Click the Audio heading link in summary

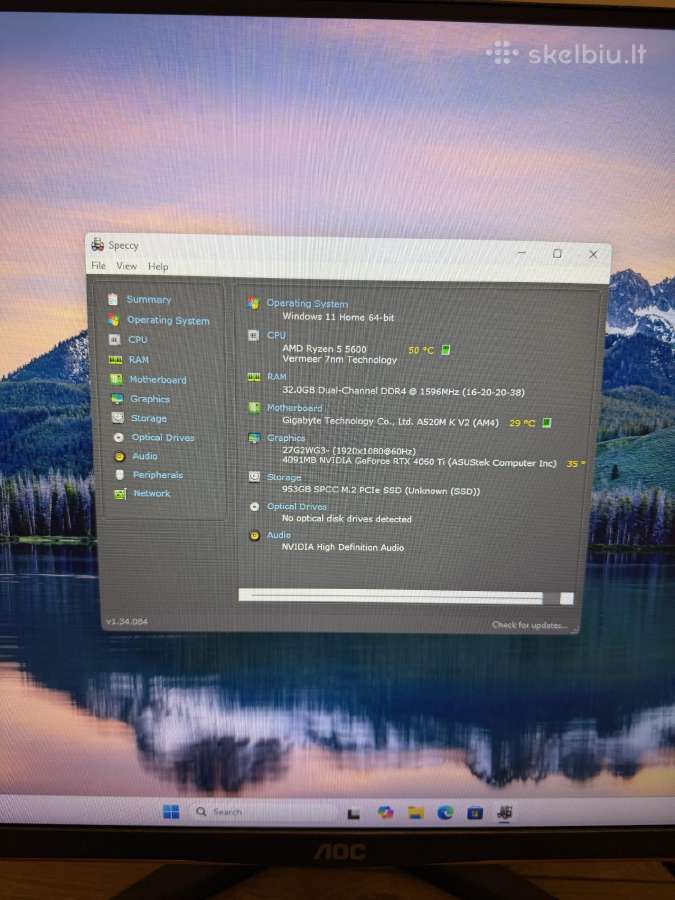[x=279, y=535]
